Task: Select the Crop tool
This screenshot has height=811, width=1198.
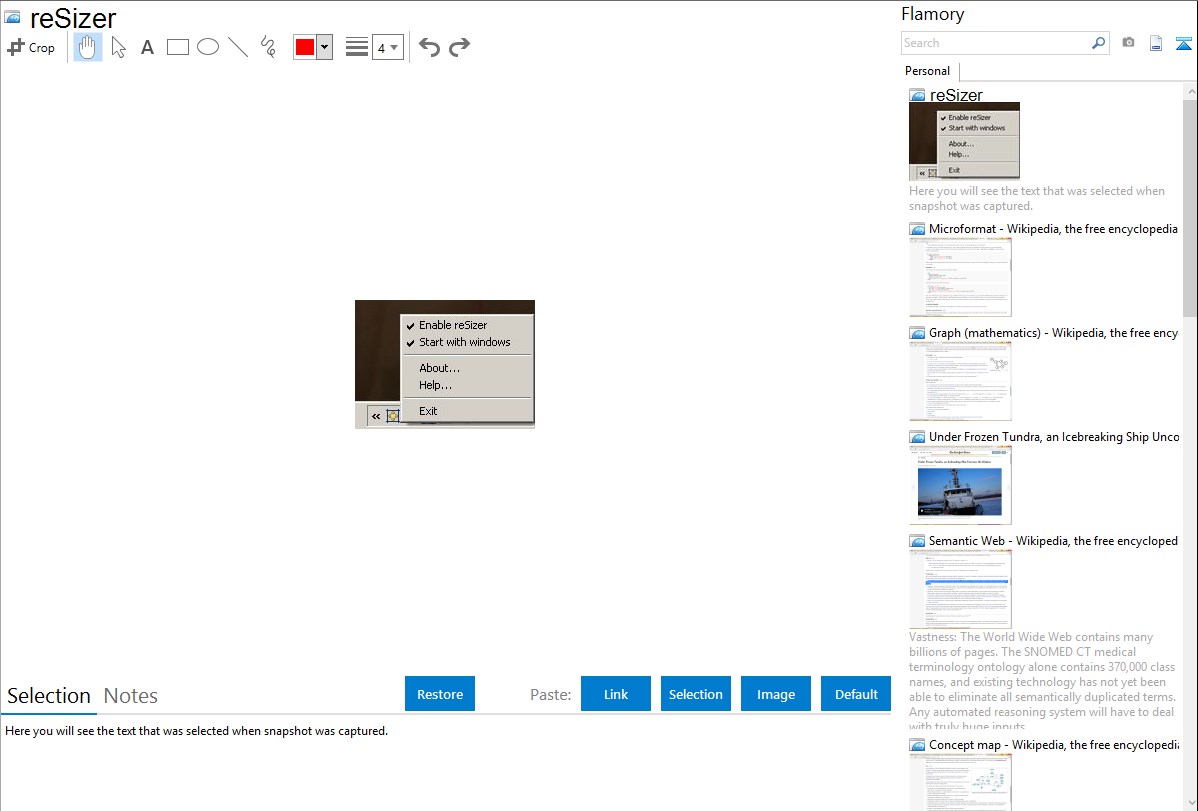Action: pos(31,47)
